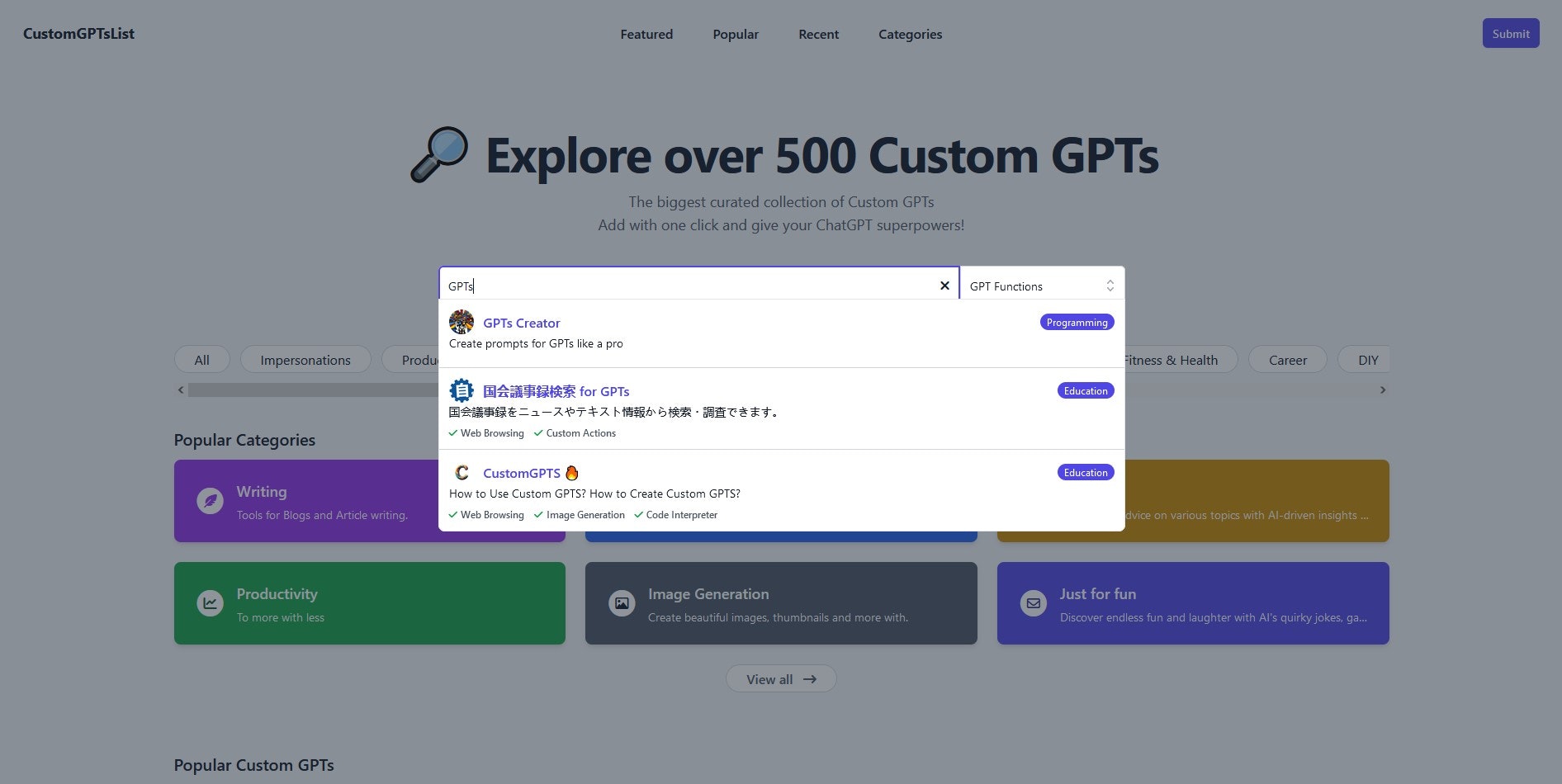Click the Submit button
The height and width of the screenshot is (784, 1562).
pos(1511,34)
